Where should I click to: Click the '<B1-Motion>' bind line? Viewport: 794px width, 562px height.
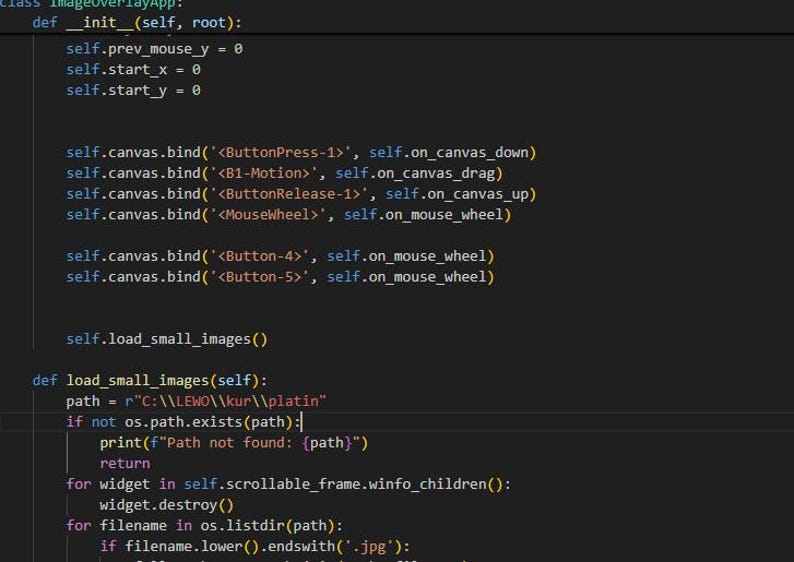click(x=284, y=173)
